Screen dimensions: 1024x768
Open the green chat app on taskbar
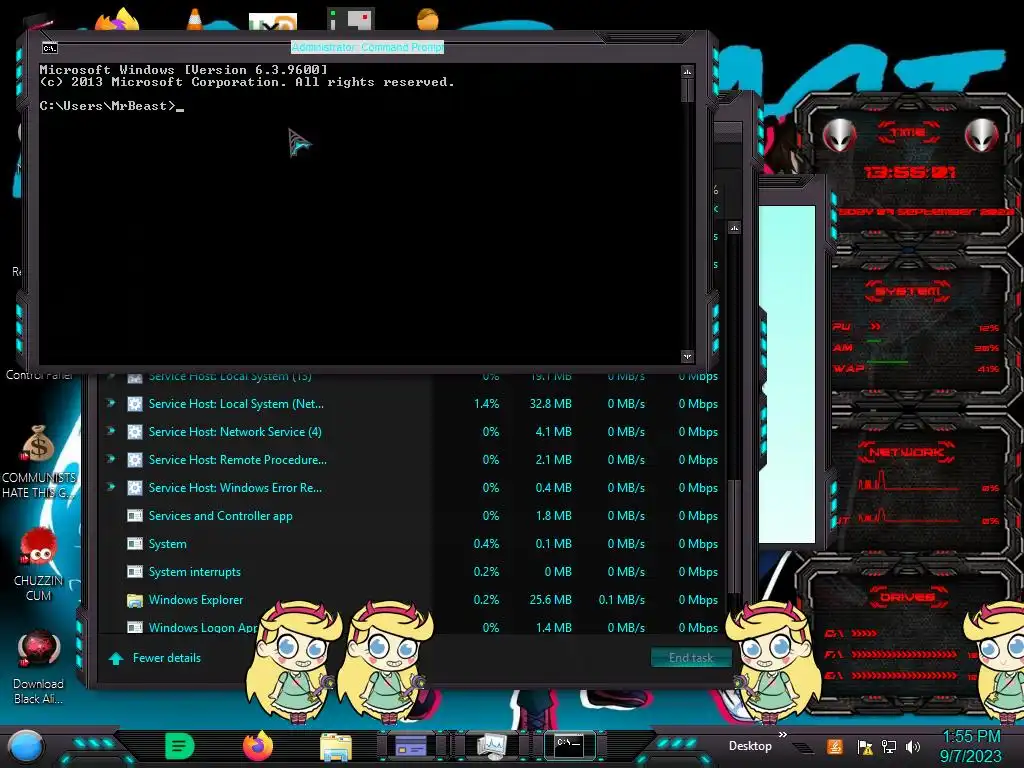coord(180,746)
